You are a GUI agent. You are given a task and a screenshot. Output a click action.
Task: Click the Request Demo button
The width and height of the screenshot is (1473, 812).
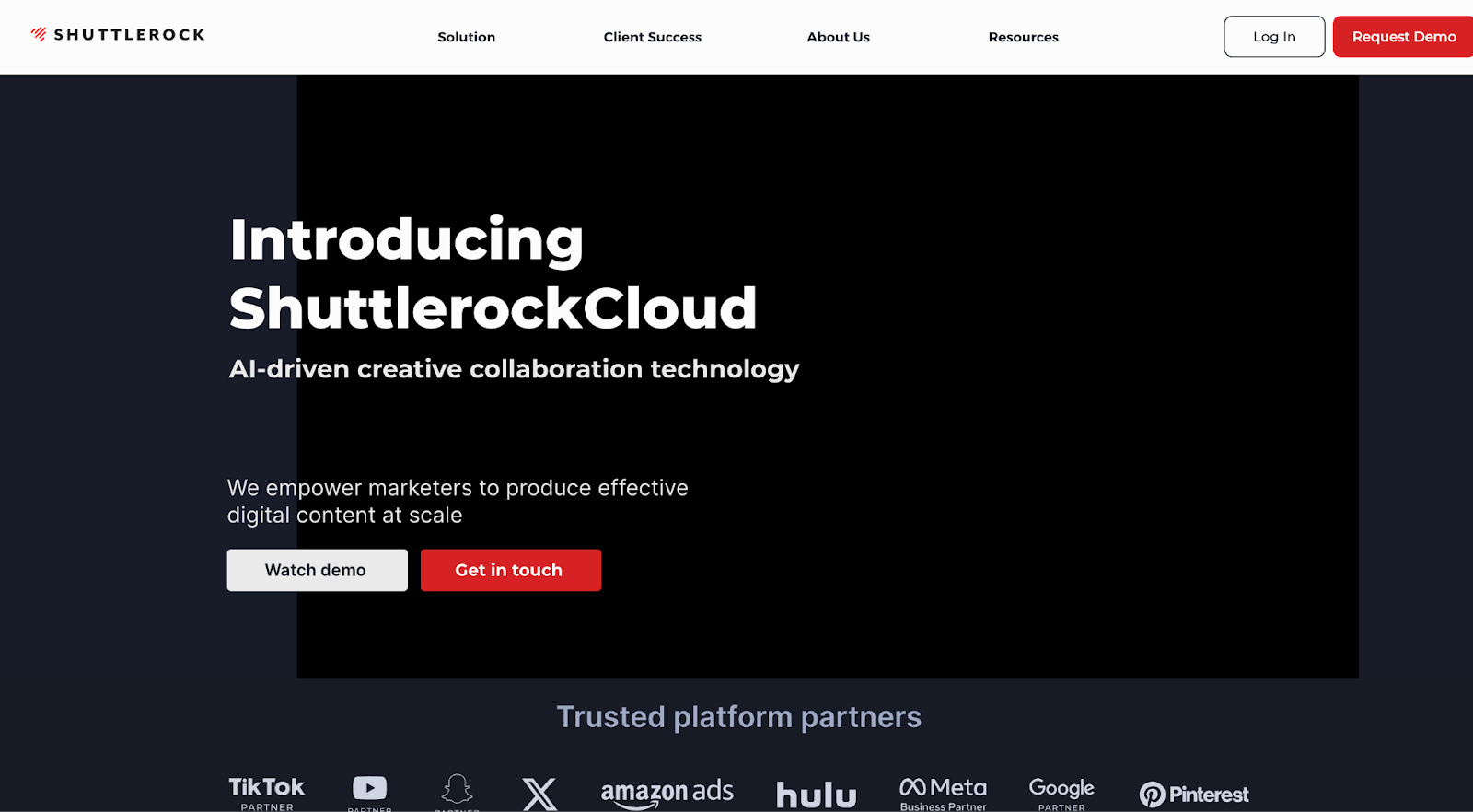click(1403, 37)
